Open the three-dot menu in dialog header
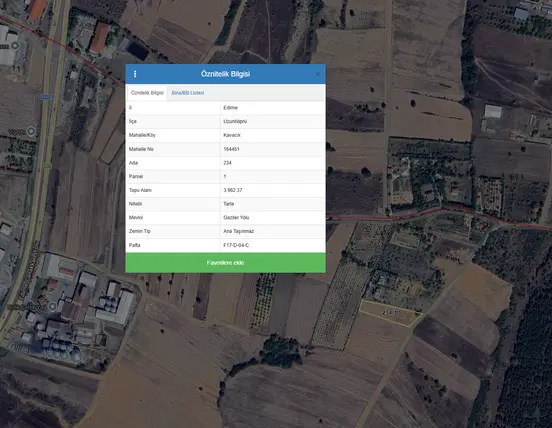The height and width of the screenshot is (428, 552). 135,74
